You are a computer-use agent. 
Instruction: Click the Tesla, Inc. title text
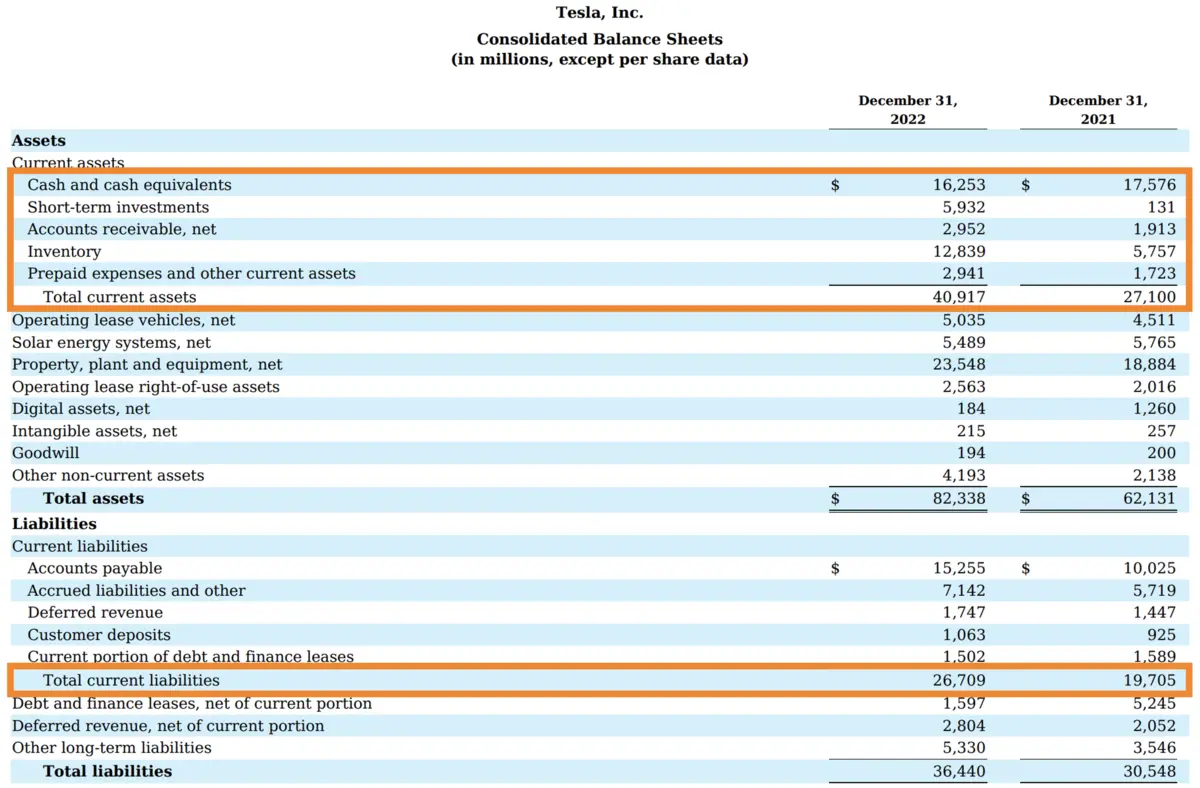point(599,12)
